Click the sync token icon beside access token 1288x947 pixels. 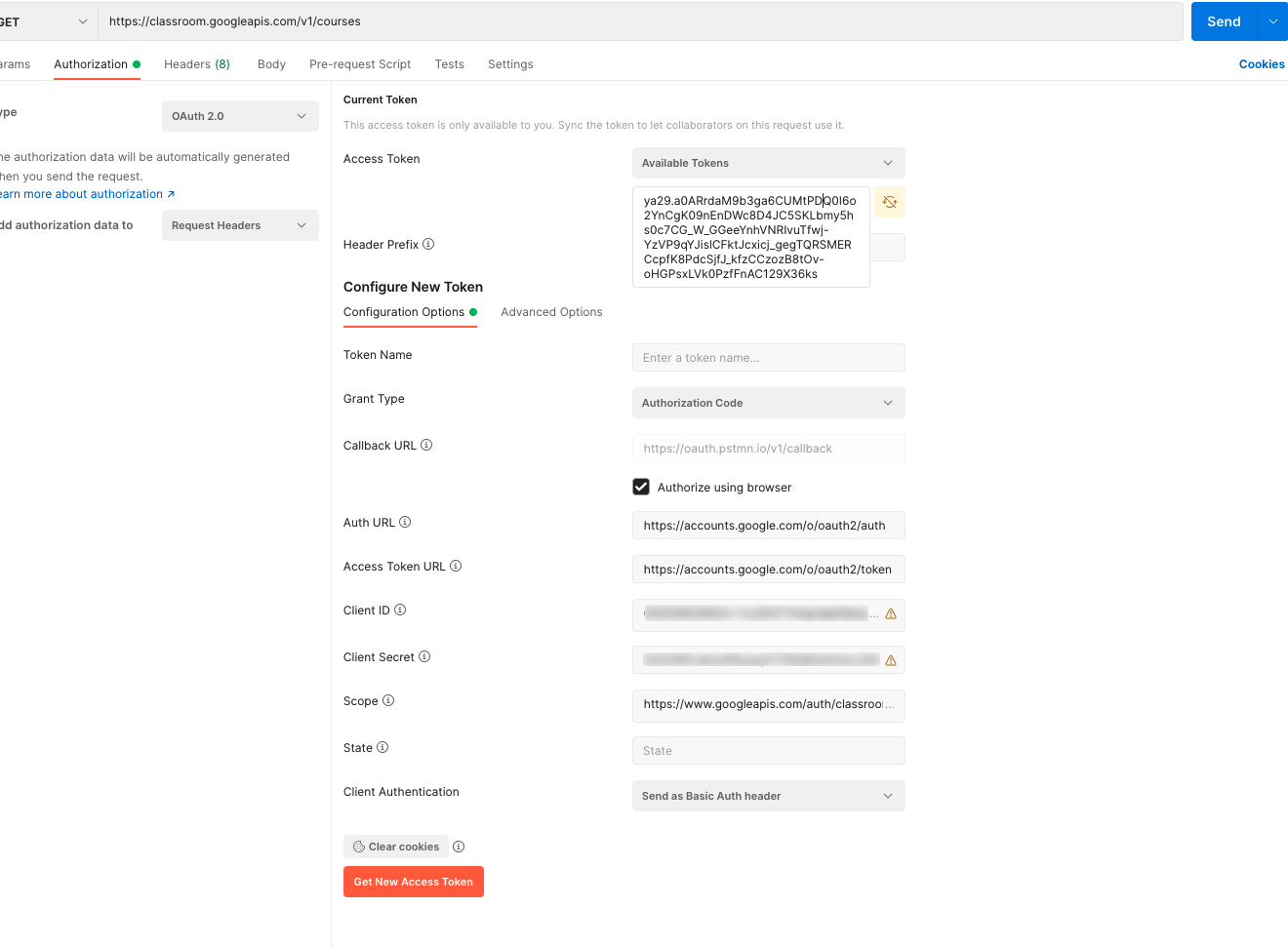coord(890,202)
